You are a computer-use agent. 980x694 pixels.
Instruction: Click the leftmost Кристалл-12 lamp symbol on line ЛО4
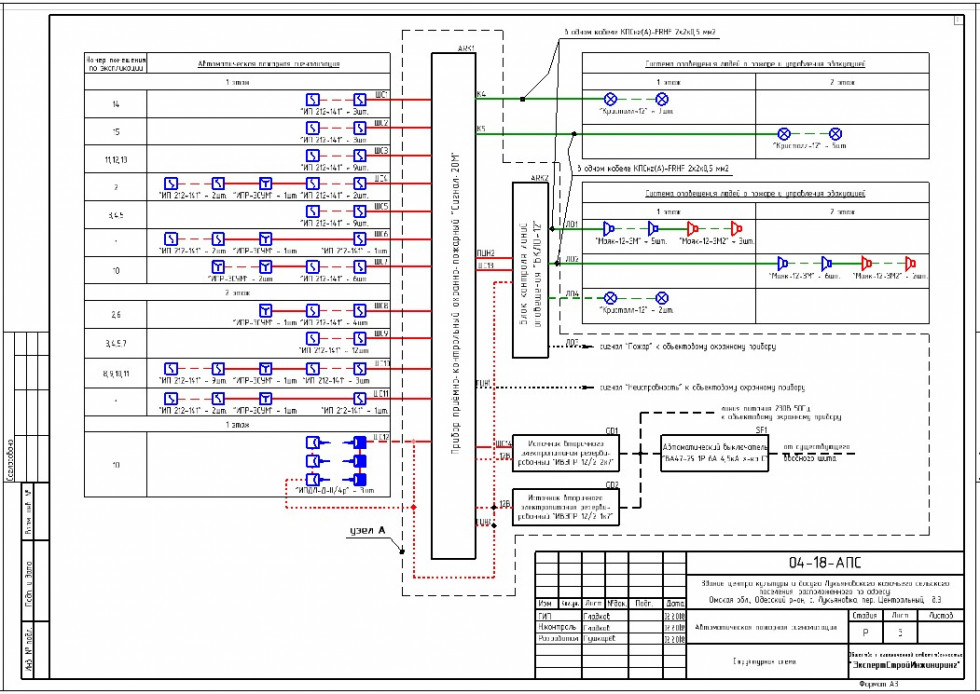pyautogui.click(x=610, y=298)
